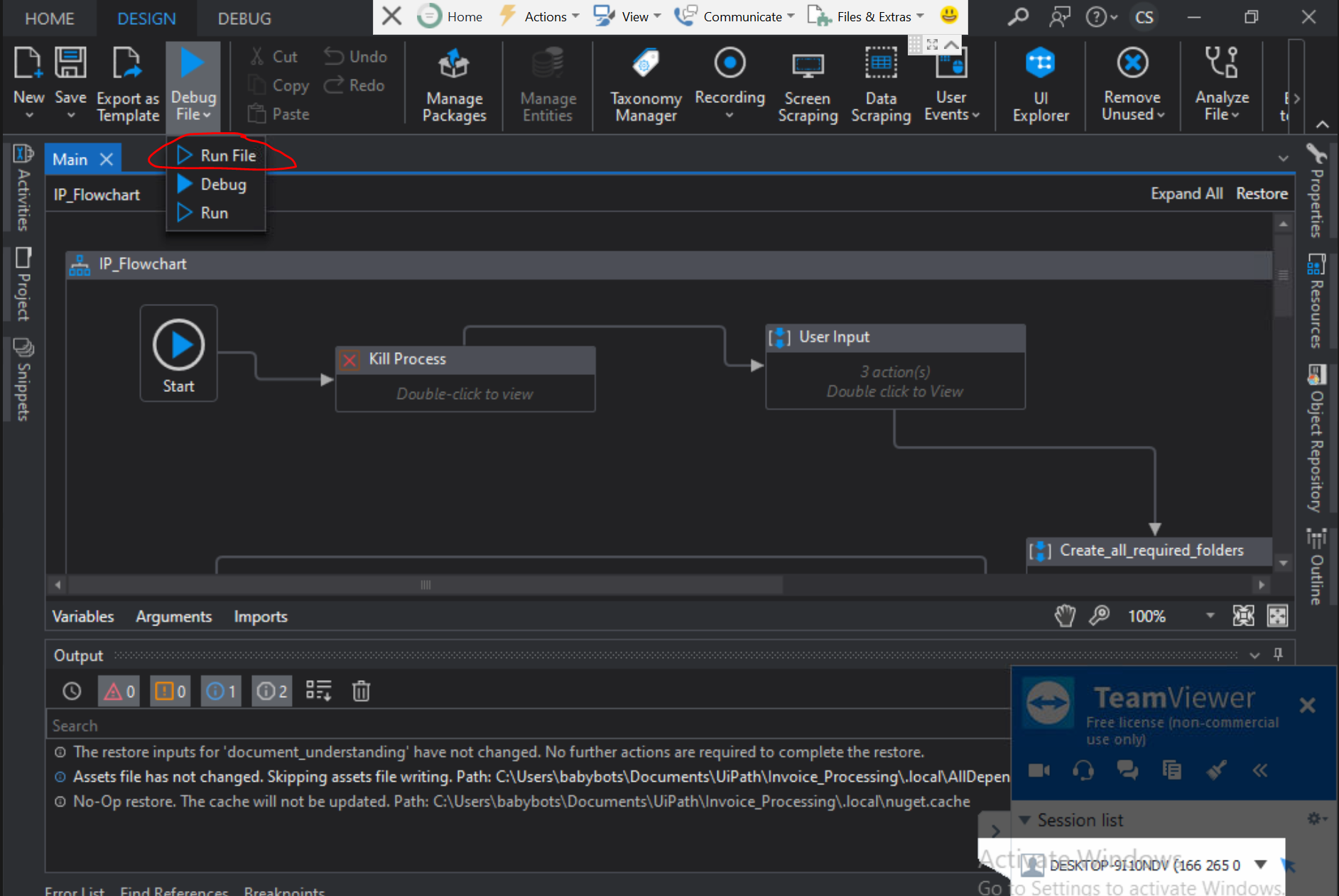The image size is (1339, 896).
Task: Switch to the DEBUG ribbon tab
Action: click(x=244, y=18)
